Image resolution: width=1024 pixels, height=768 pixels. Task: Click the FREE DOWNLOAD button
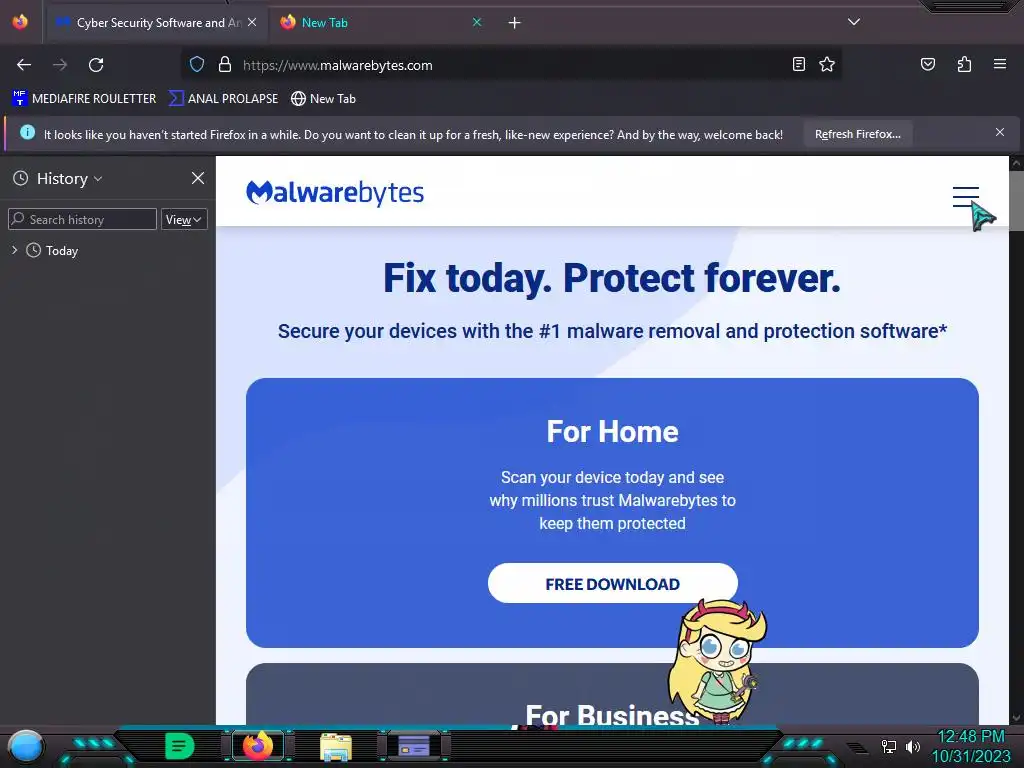point(613,583)
